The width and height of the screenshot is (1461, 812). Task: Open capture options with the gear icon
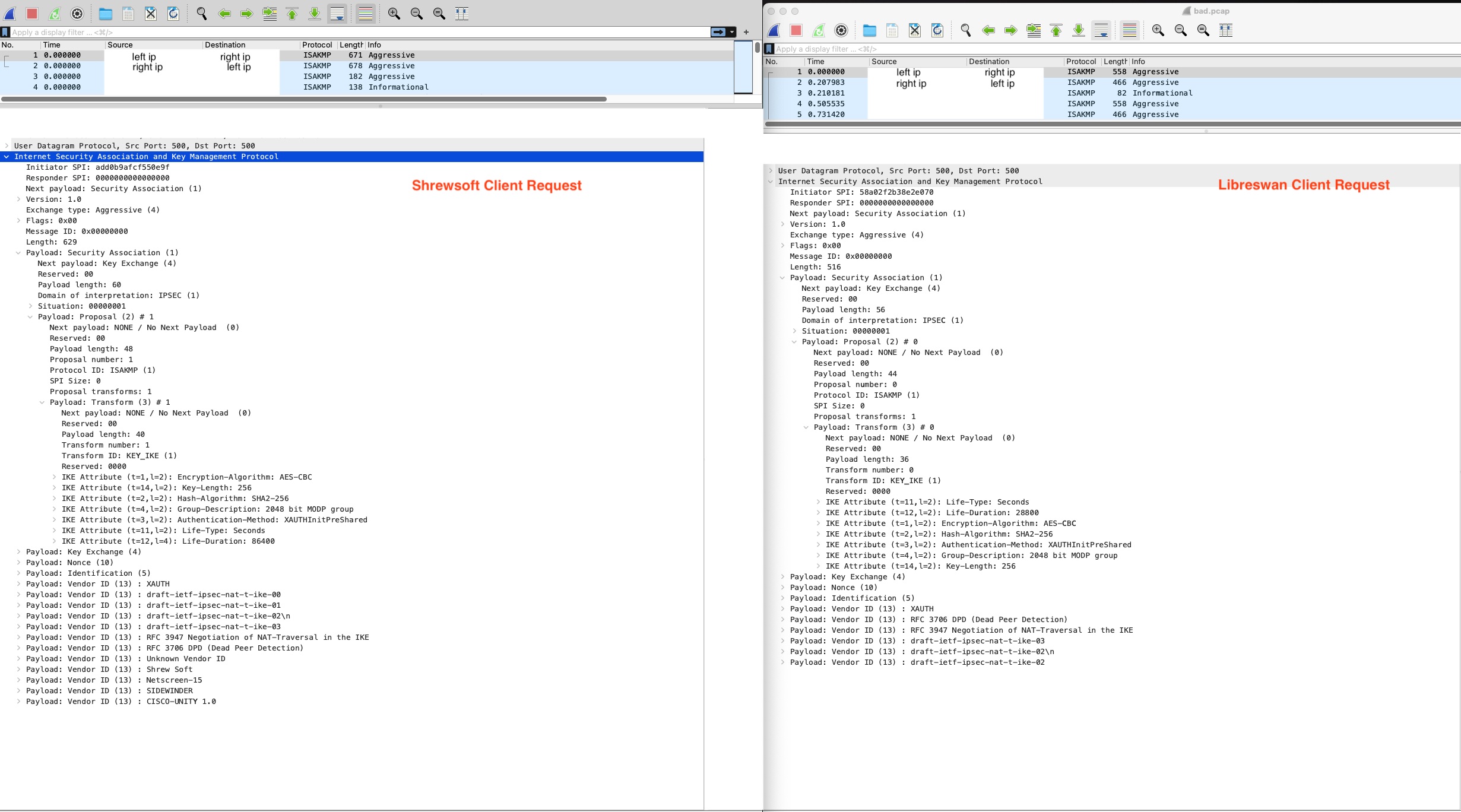77,13
